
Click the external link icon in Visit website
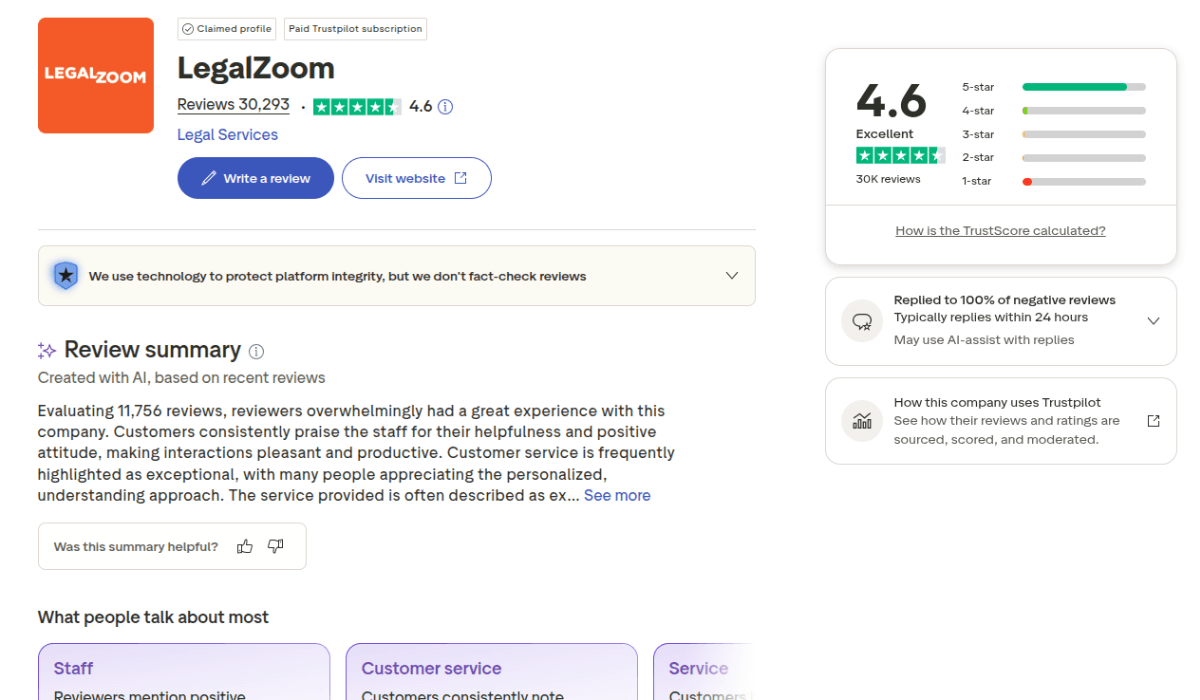[x=461, y=178]
